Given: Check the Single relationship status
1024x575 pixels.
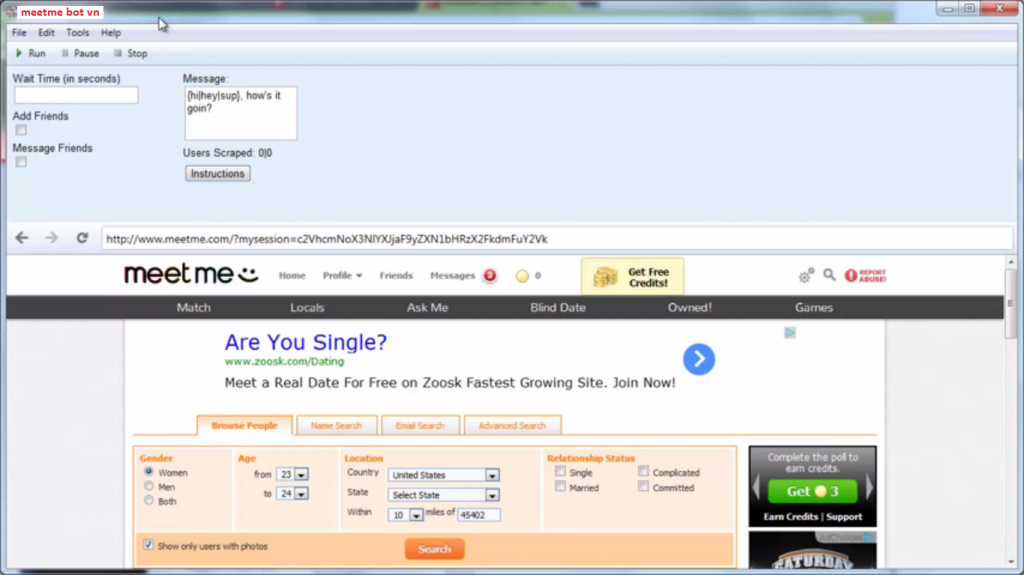Looking at the screenshot, I should [560, 471].
